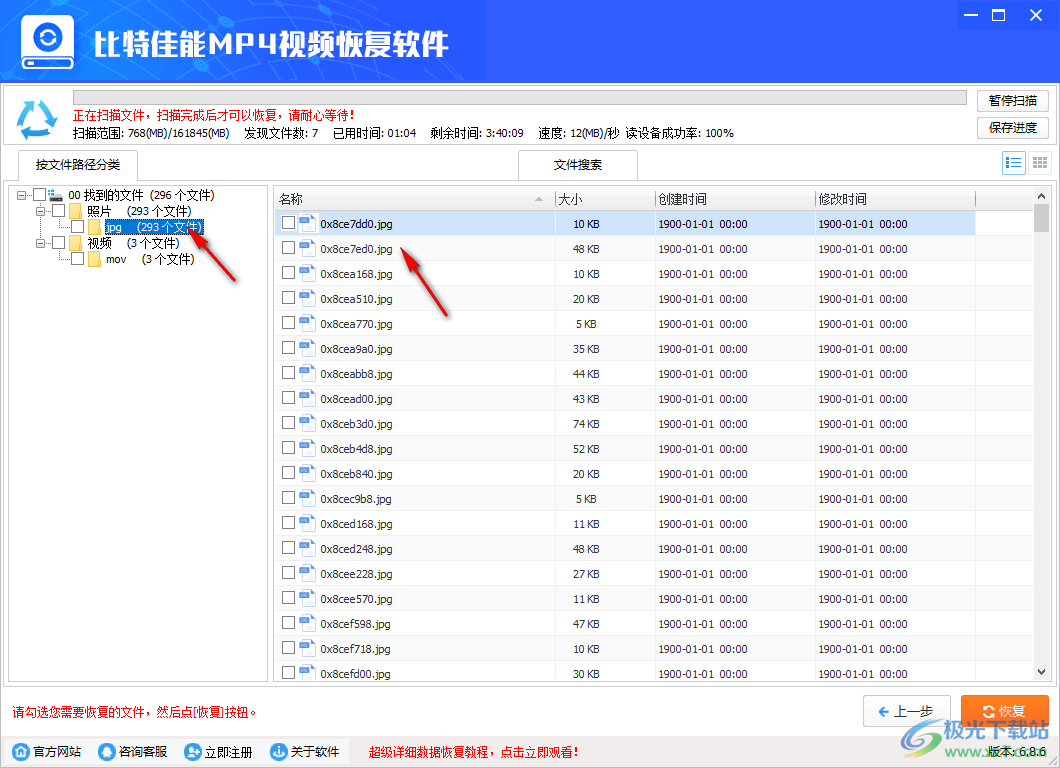Sort by 大小 column header
Image resolution: width=1060 pixels, height=768 pixels.
(605, 199)
